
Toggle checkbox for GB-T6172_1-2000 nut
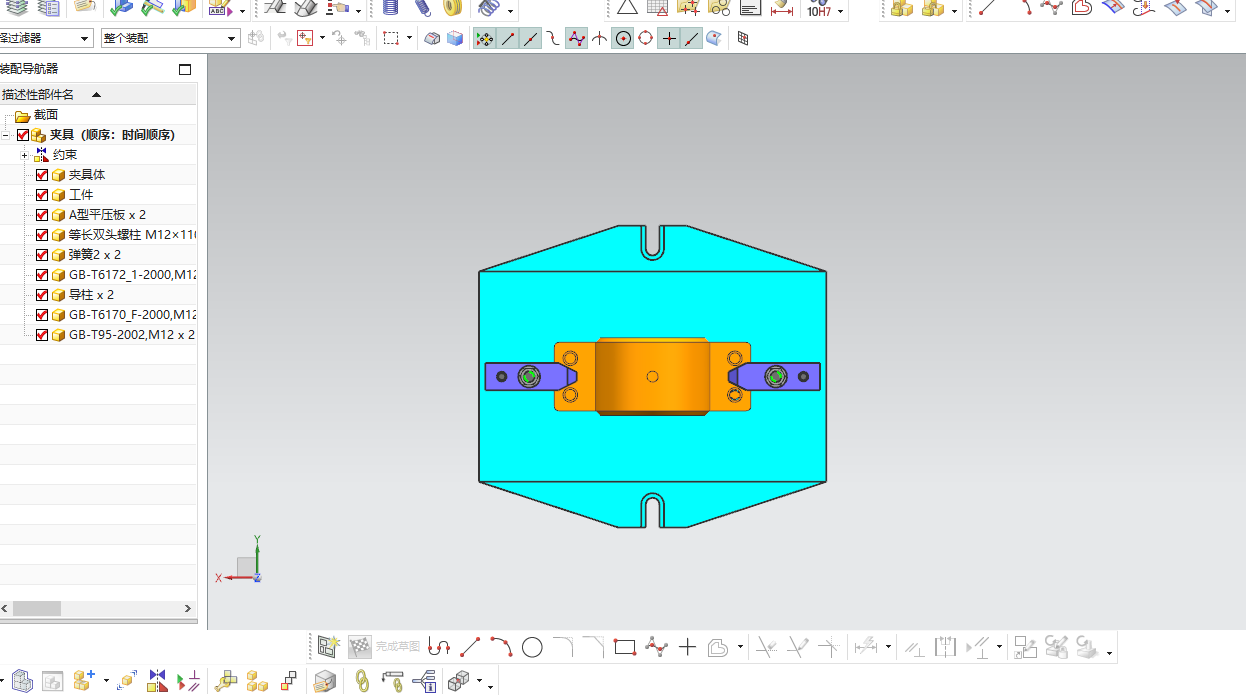point(42,275)
